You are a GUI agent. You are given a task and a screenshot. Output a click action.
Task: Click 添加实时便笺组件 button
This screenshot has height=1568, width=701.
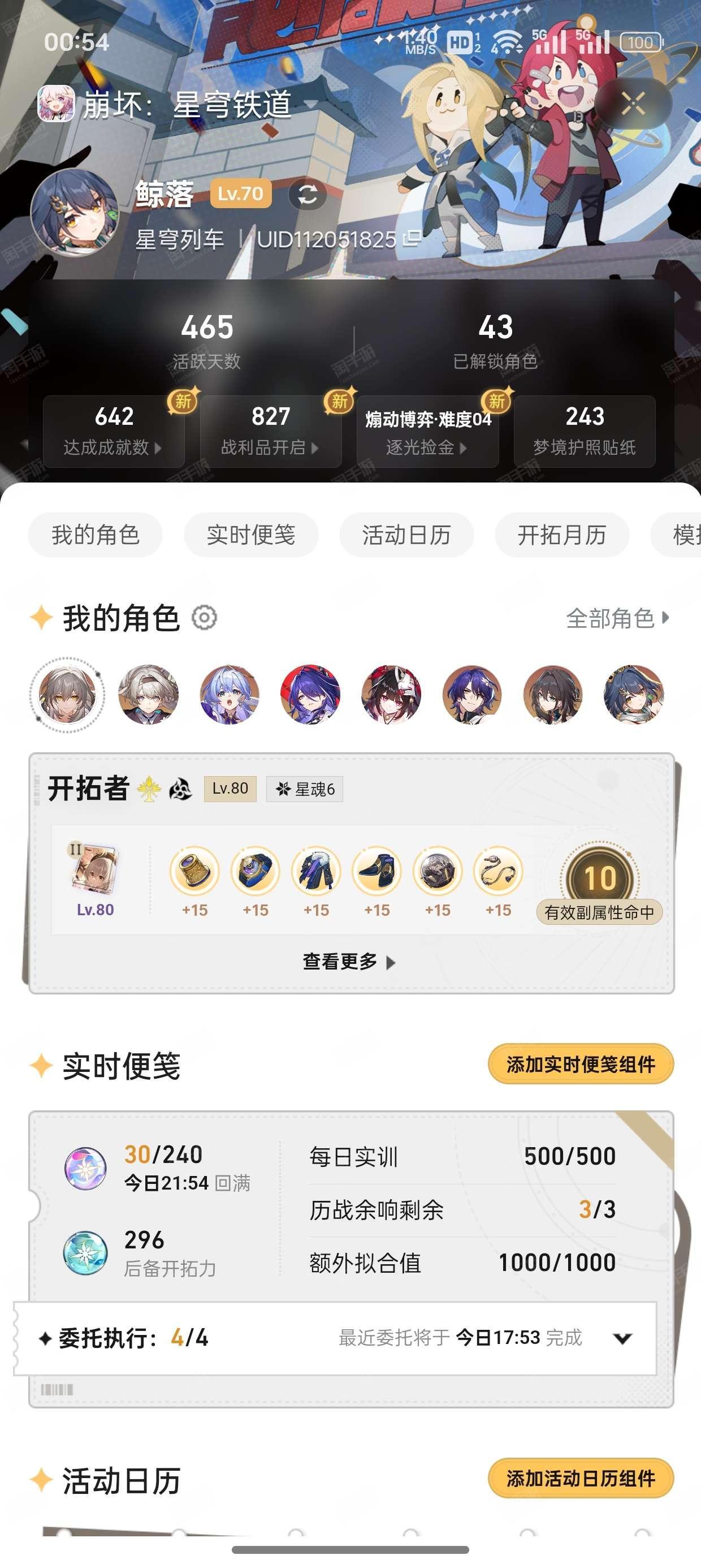click(581, 1064)
